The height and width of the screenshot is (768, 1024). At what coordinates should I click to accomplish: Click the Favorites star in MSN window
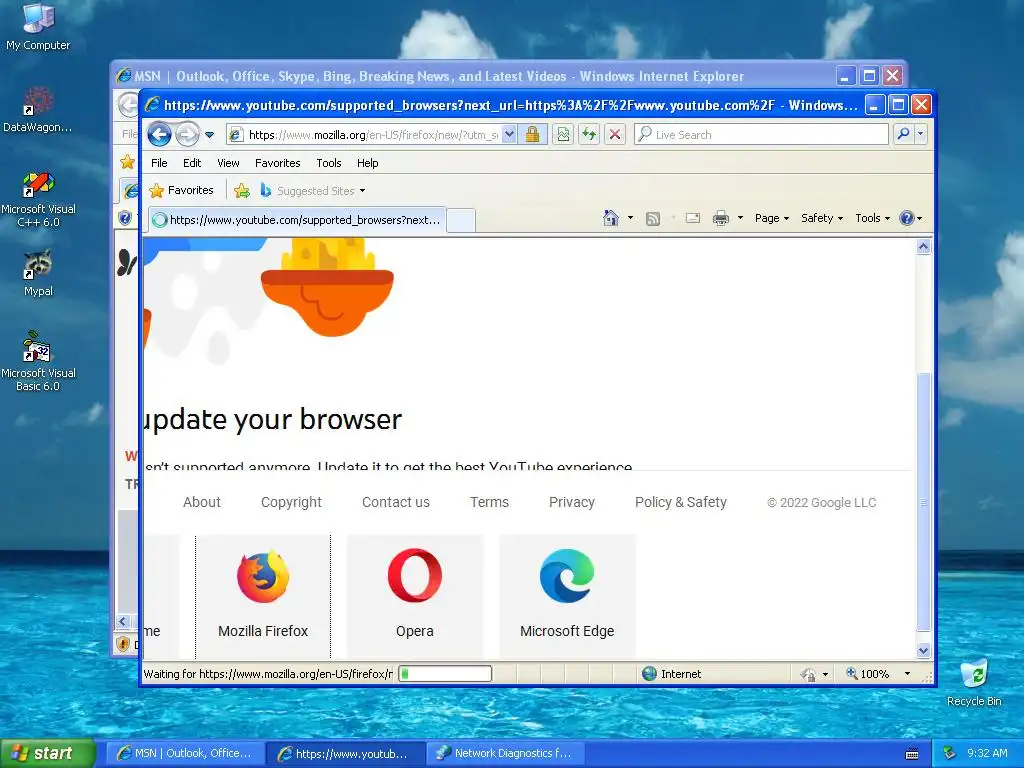(x=127, y=162)
